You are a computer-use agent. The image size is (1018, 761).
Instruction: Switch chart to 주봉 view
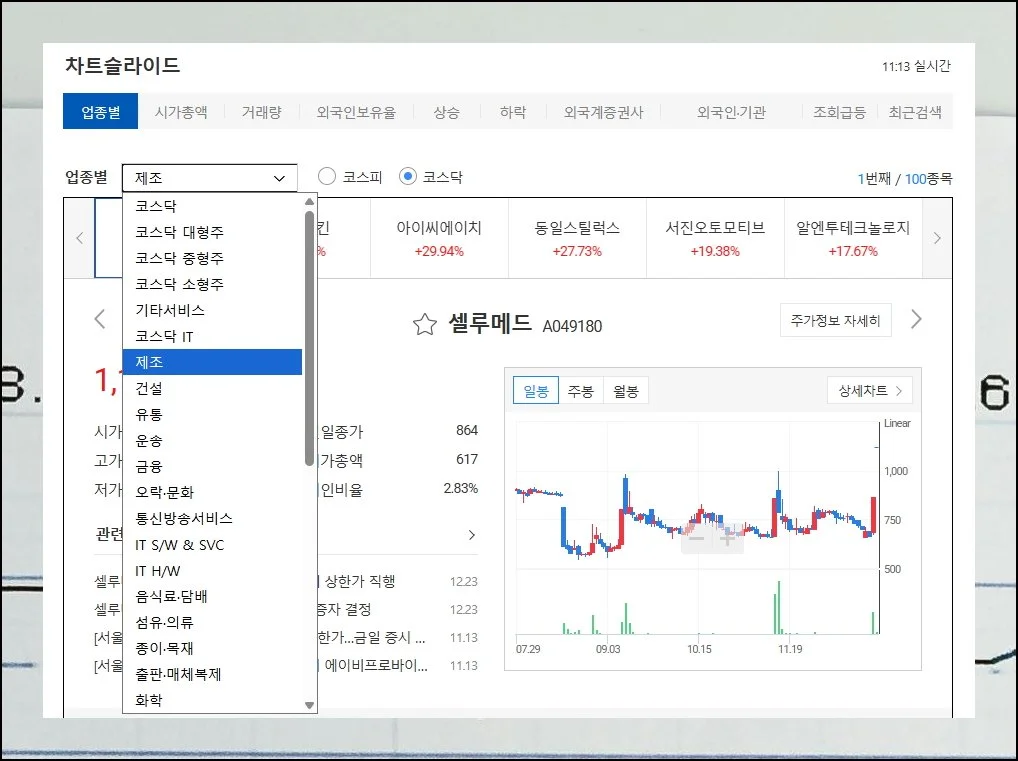[580, 391]
